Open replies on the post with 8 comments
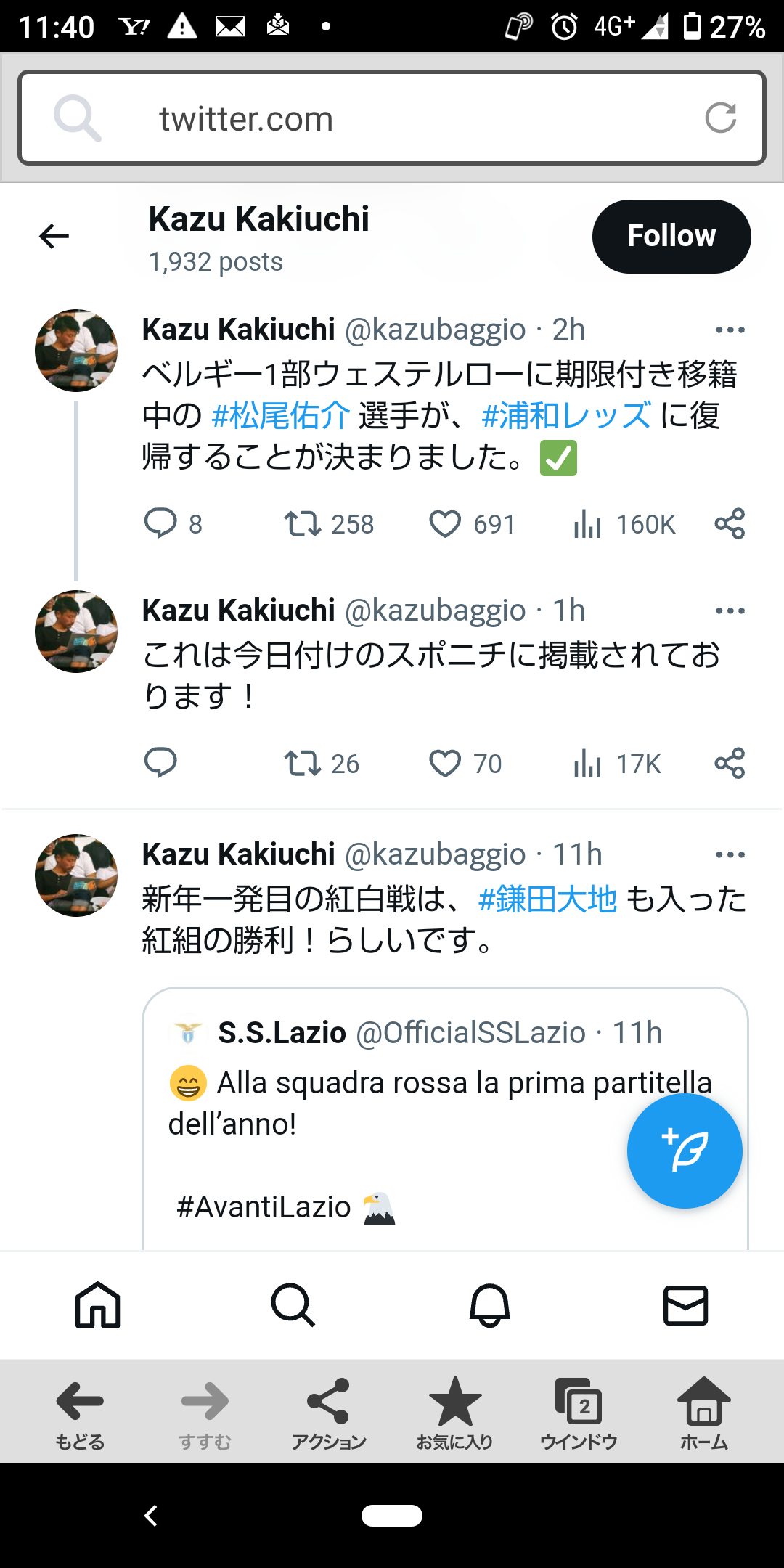Image resolution: width=784 pixels, height=1568 pixels. pyautogui.click(x=160, y=524)
